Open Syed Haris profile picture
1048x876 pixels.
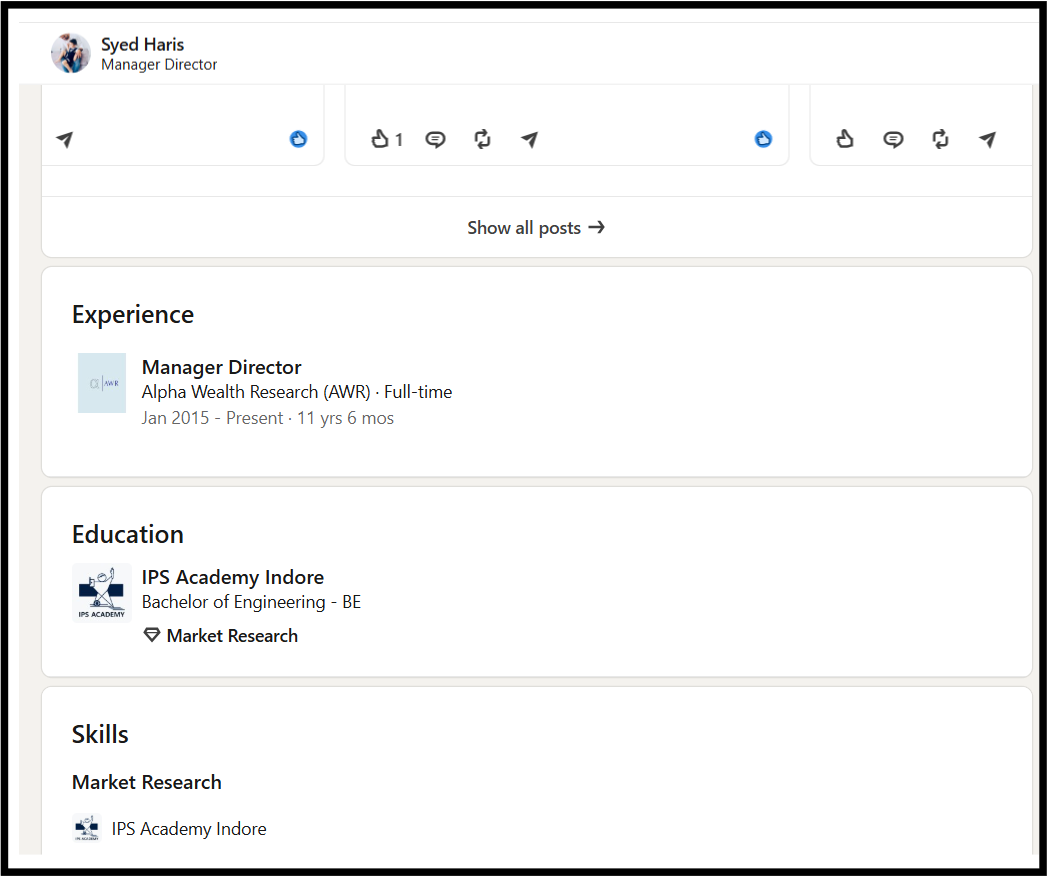pos(71,53)
